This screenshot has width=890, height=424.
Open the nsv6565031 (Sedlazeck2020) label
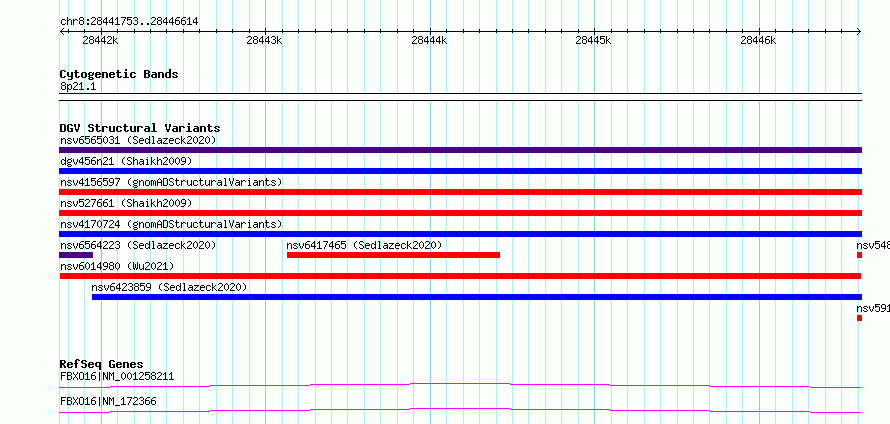pyautogui.click(x=138, y=140)
